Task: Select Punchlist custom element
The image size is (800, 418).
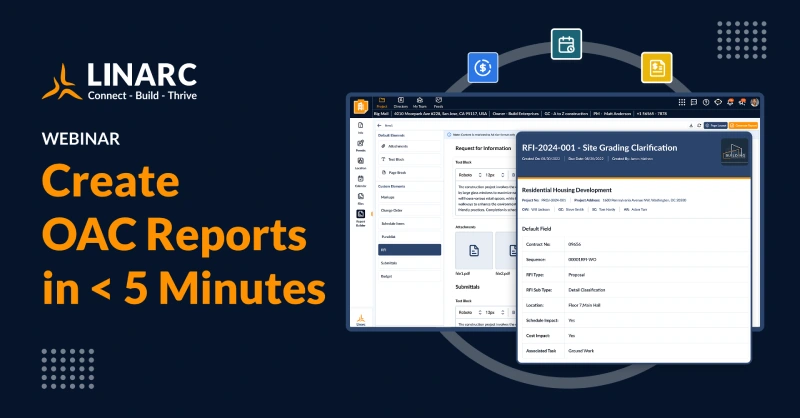Action: (x=409, y=237)
